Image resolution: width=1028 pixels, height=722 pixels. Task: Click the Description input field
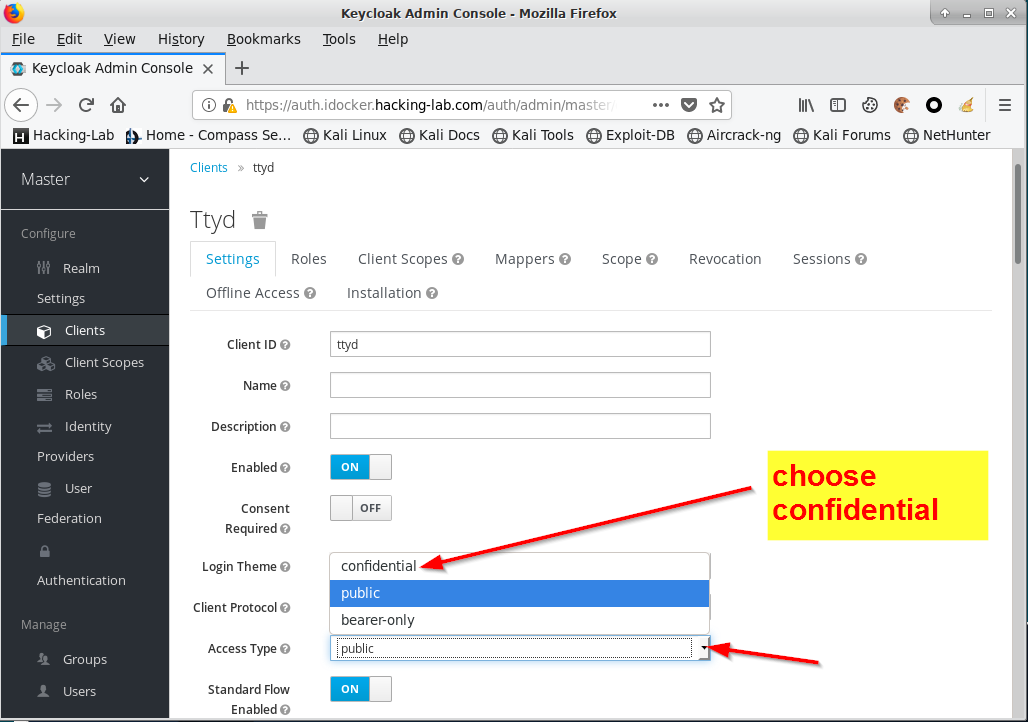[520, 426]
